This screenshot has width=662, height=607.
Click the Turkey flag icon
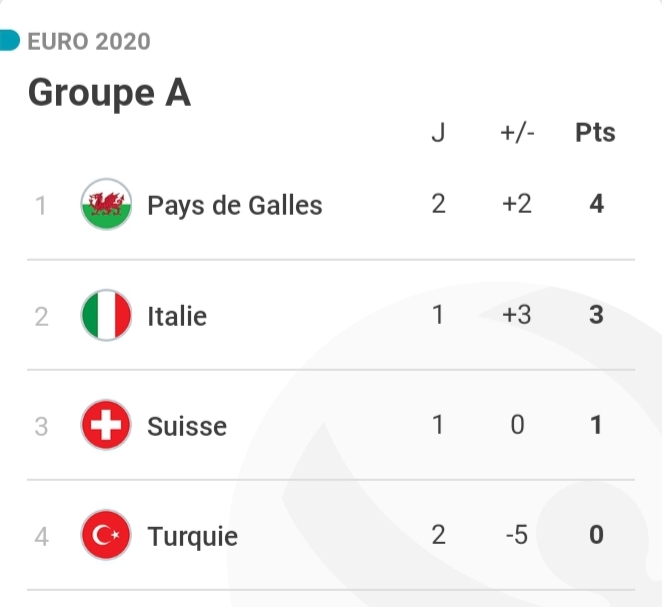point(106,536)
